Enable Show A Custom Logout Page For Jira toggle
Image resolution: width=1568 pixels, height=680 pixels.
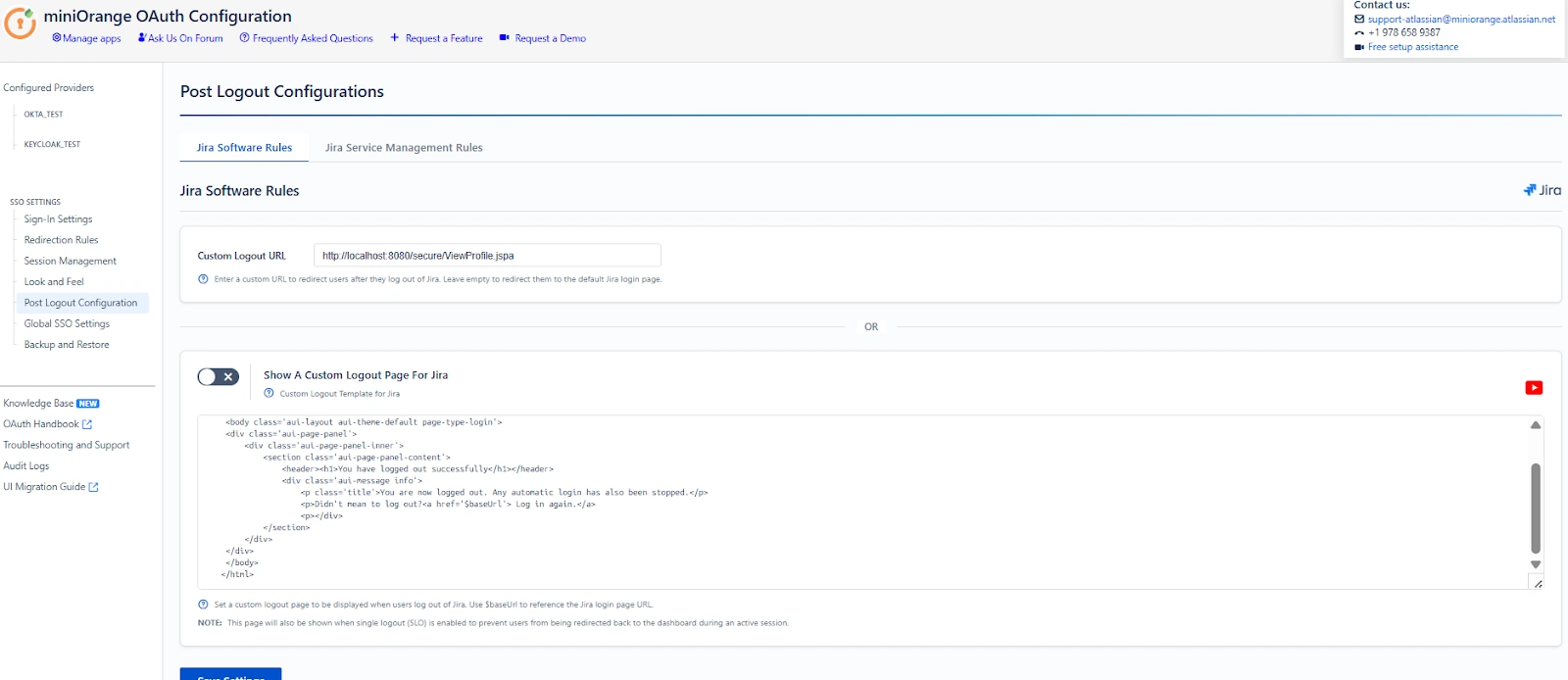click(218, 376)
